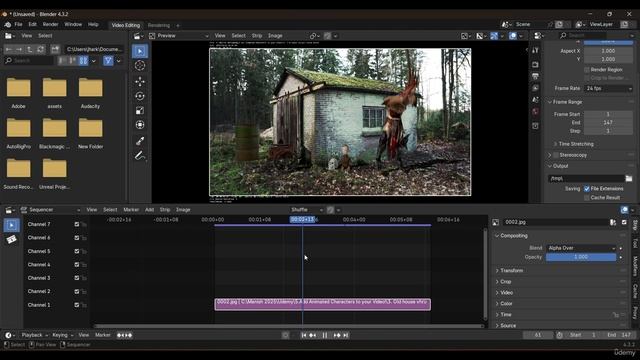
Task: Open the Shuffle overlap mode dropdown
Action: point(306,210)
